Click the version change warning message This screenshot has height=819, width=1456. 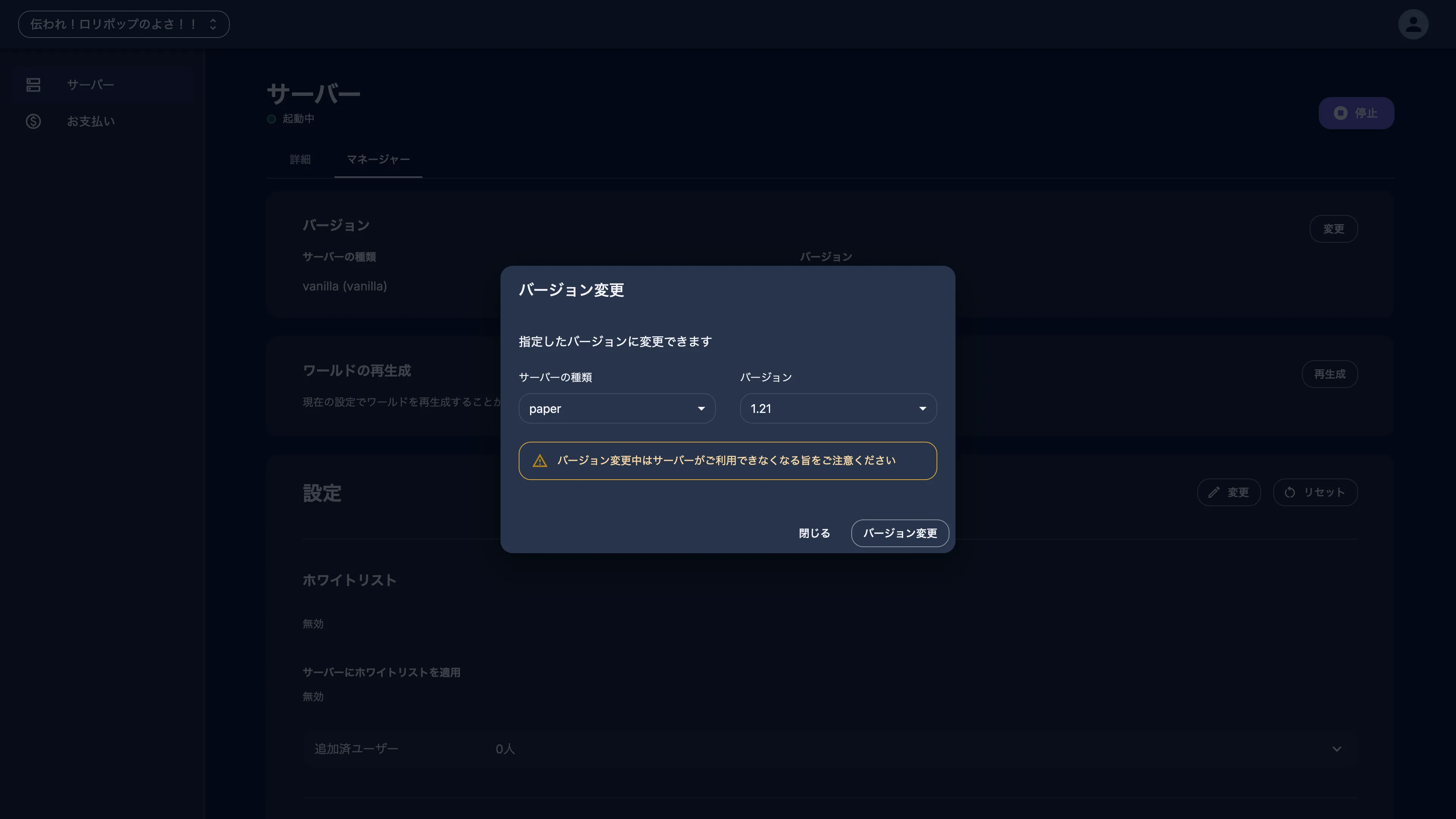(x=728, y=461)
